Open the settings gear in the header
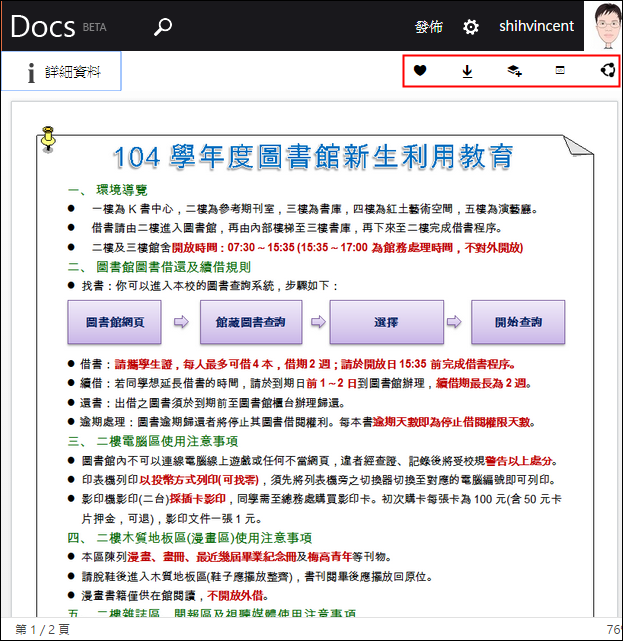This screenshot has height=641, width=623. pyautogui.click(x=471, y=27)
